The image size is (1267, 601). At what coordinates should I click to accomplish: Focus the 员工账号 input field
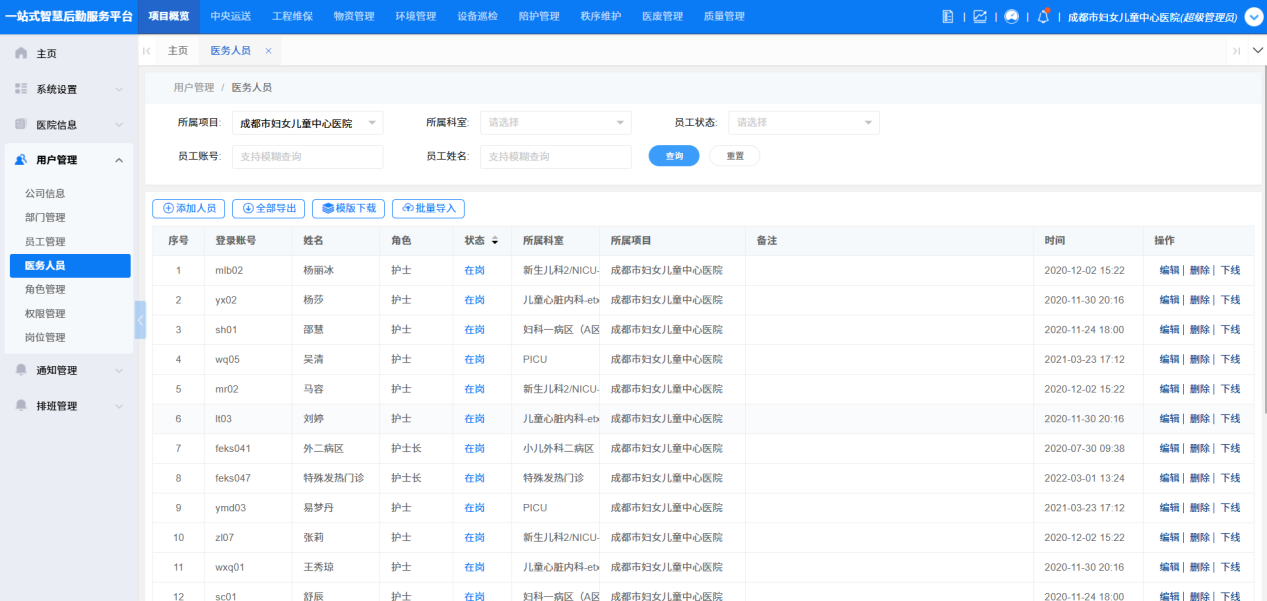pyautogui.click(x=308, y=157)
